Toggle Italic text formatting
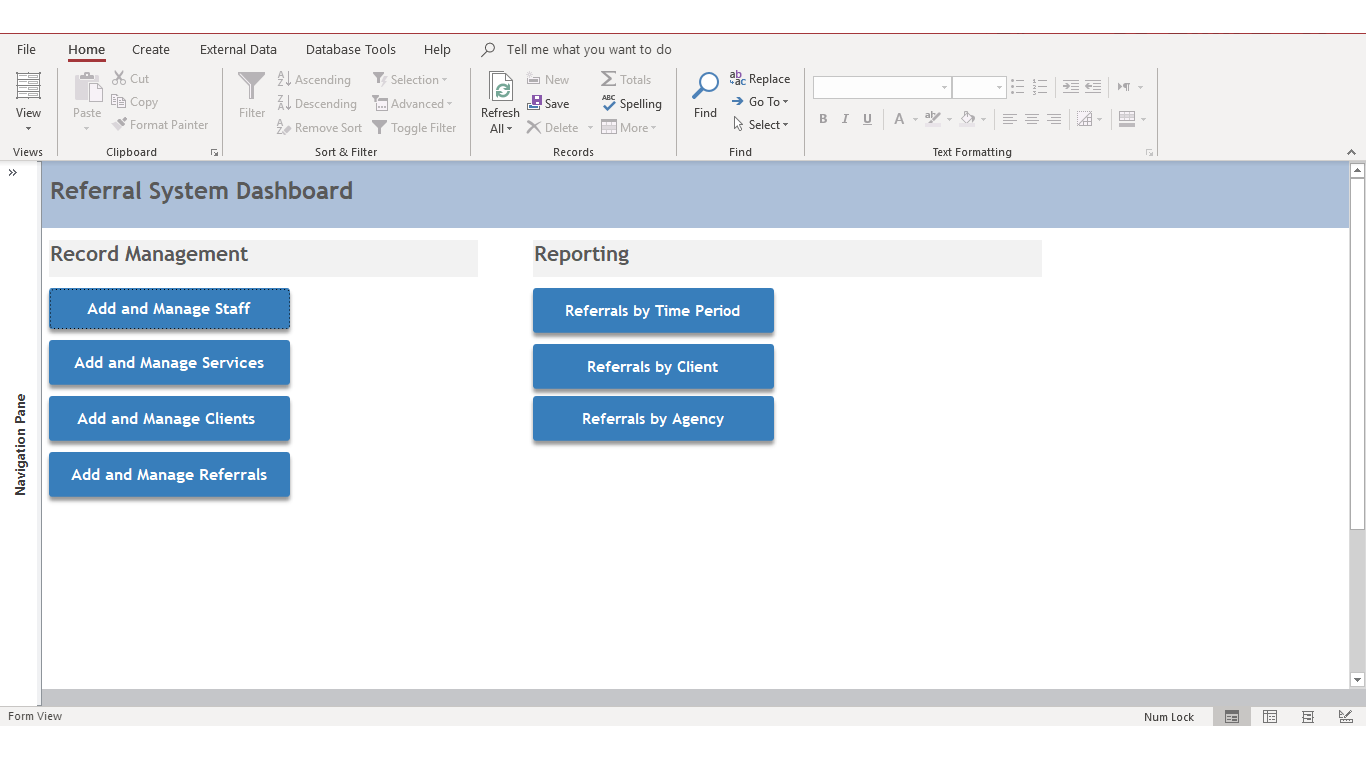The image size is (1366, 768). [x=845, y=119]
